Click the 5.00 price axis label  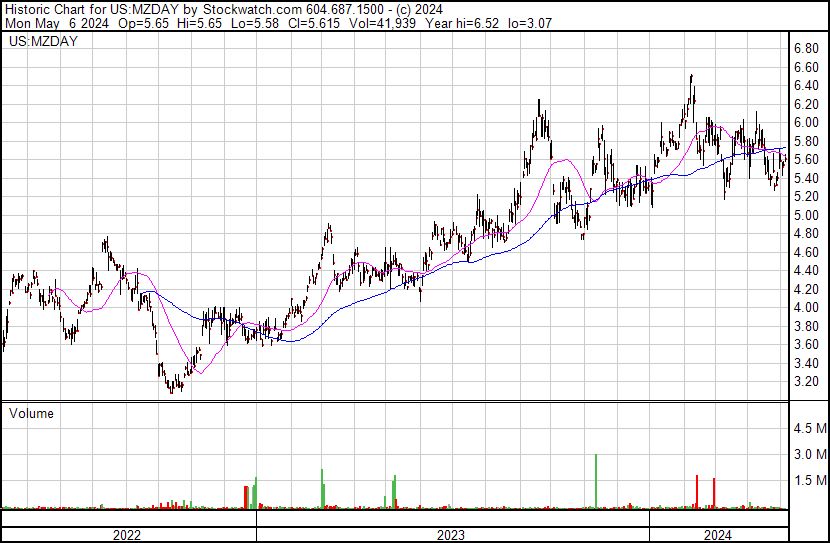(x=807, y=215)
